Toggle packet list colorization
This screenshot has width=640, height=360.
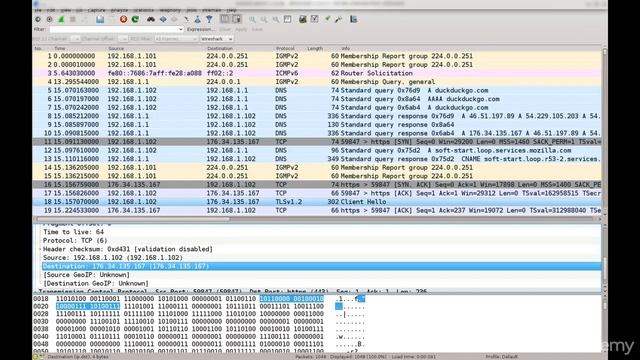(x=225, y=19)
